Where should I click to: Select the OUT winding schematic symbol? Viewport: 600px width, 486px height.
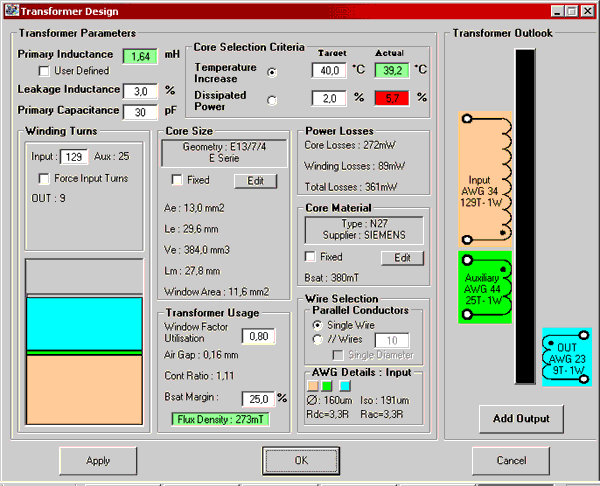(x=567, y=357)
